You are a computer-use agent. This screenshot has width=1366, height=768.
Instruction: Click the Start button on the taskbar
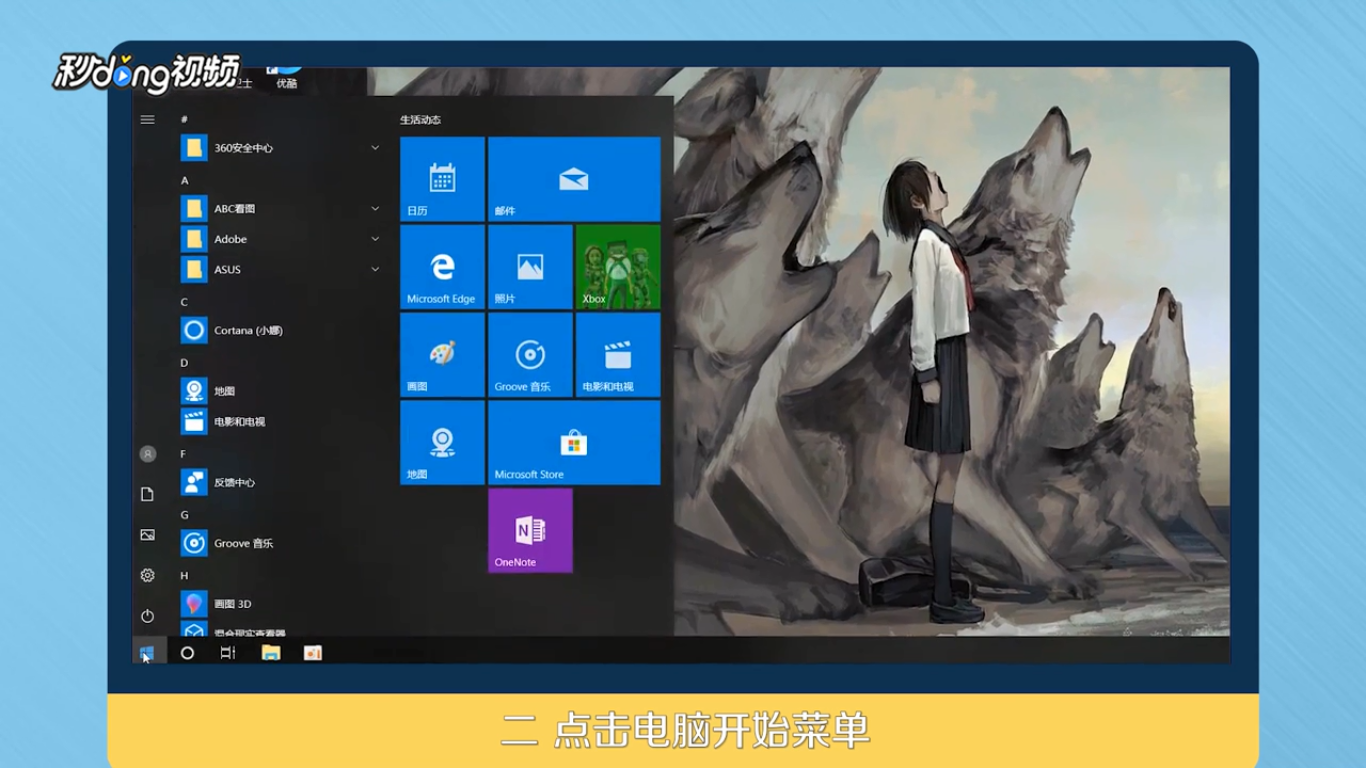[147, 652]
